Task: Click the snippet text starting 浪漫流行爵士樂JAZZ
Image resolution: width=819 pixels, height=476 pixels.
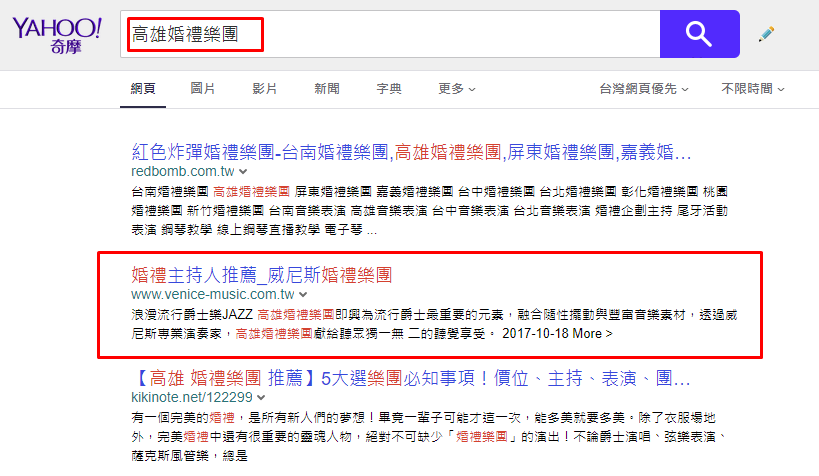Action: click(x=434, y=324)
